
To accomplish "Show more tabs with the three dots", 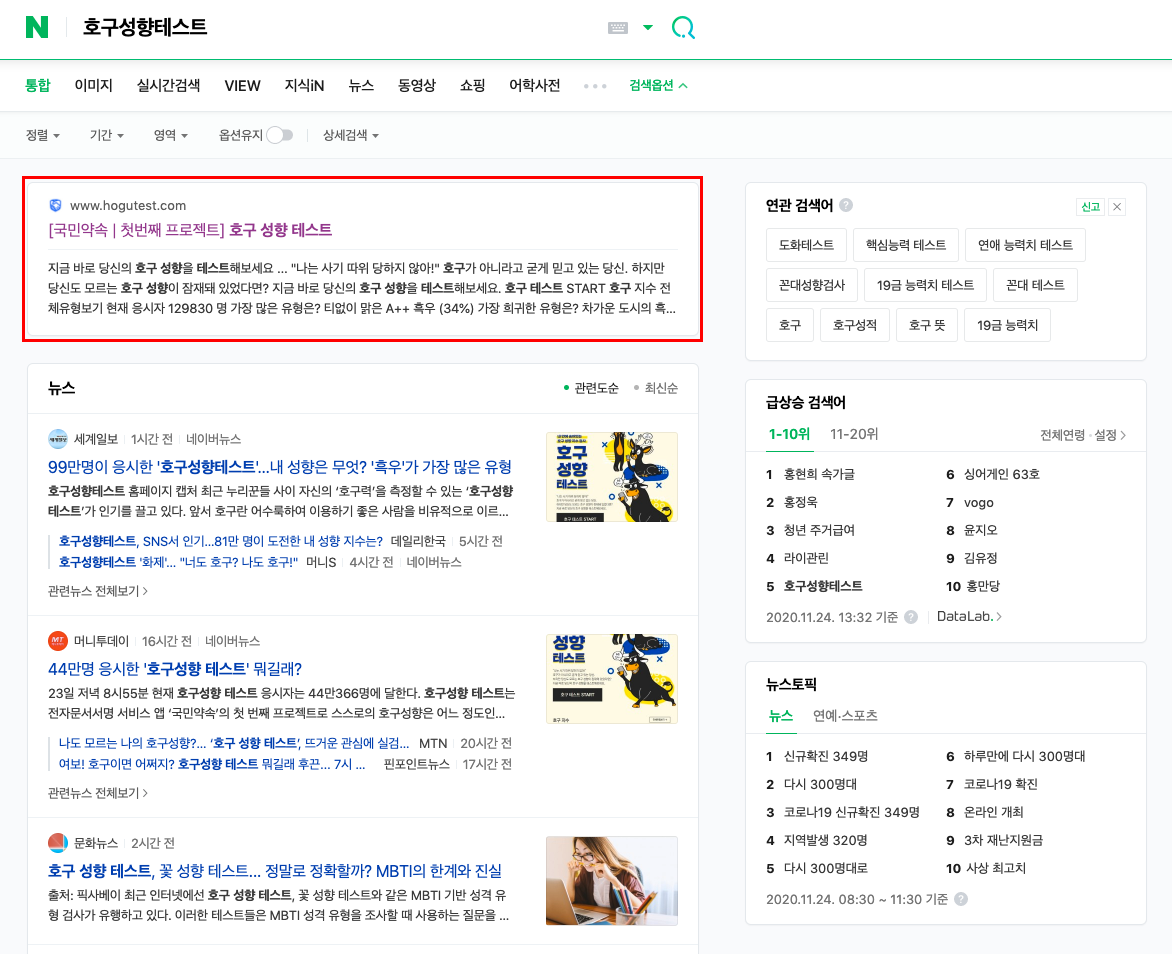I will 595,86.
